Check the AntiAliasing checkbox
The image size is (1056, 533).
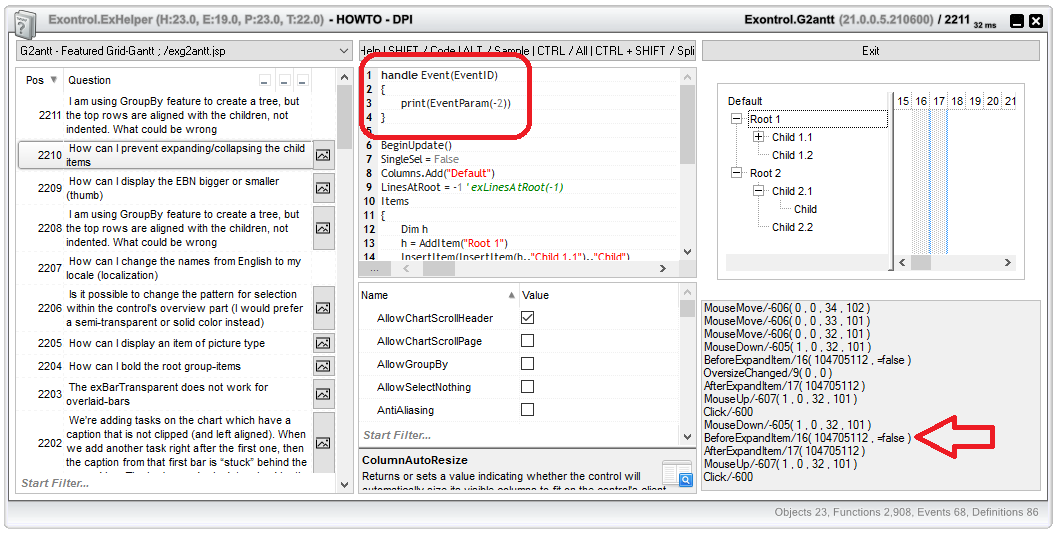click(x=527, y=410)
